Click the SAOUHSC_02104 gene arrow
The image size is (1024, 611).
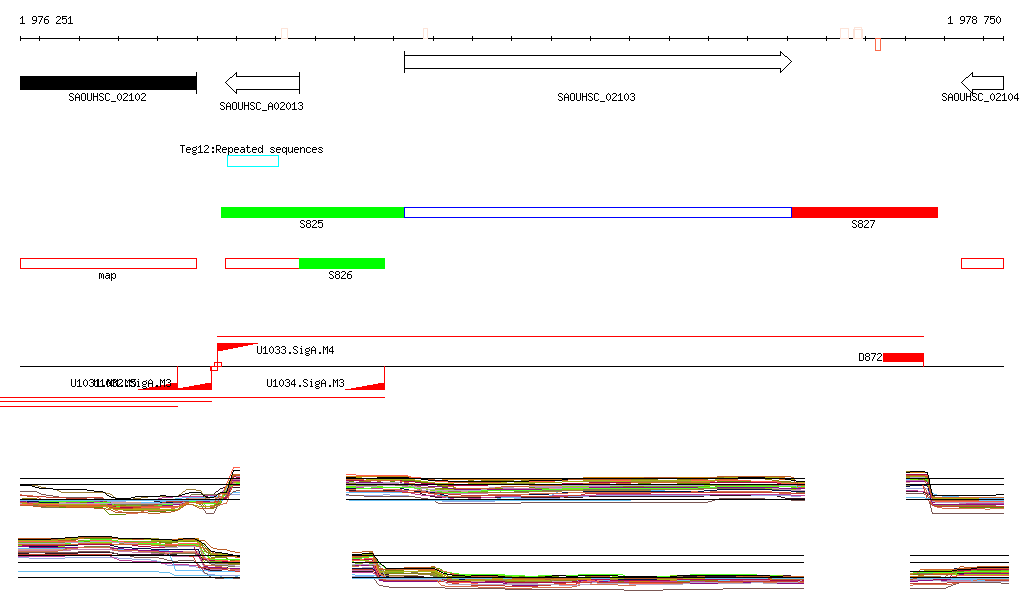(x=982, y=83)
